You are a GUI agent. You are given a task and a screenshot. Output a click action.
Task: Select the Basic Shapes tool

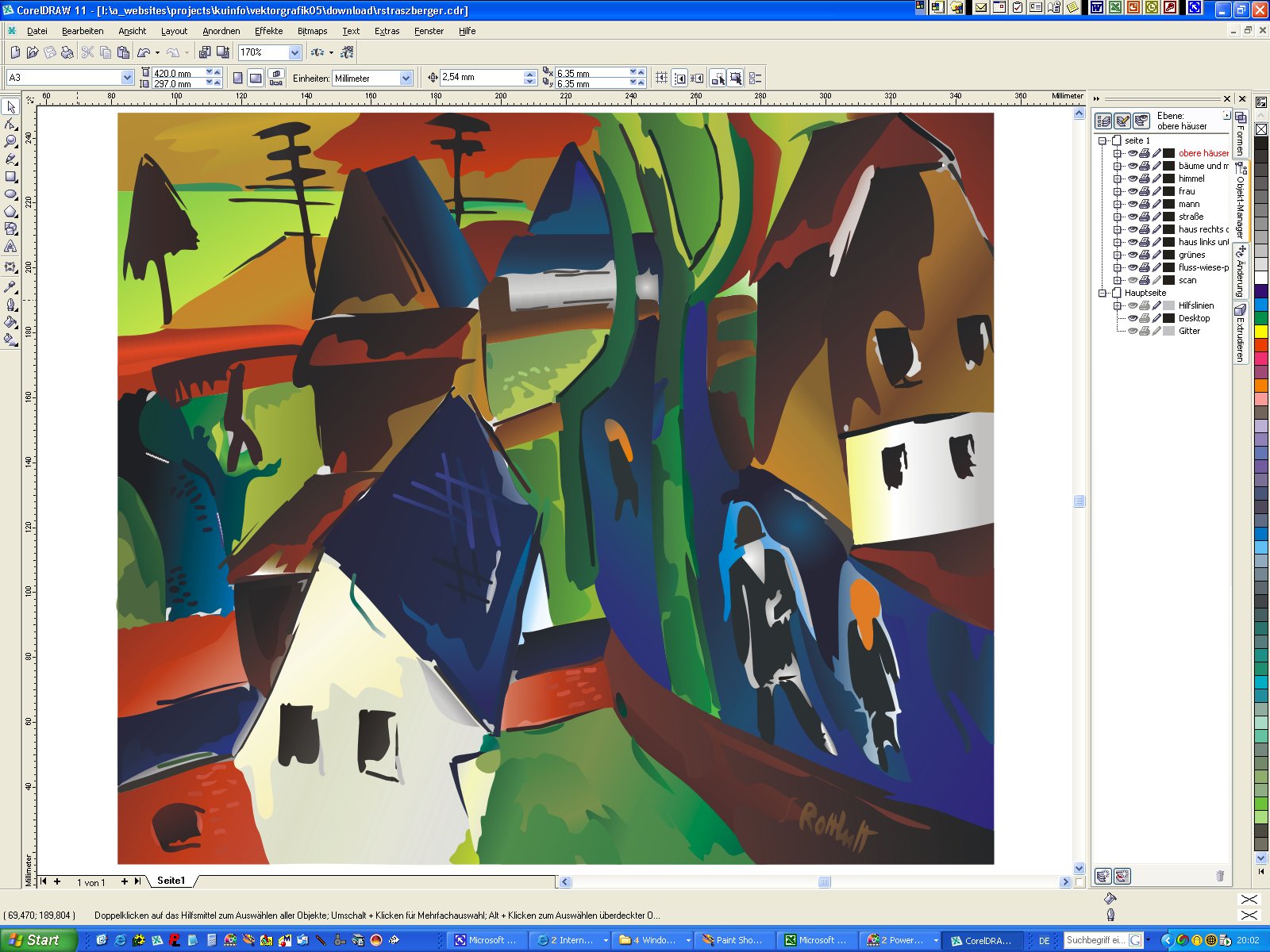pos(11,228)
